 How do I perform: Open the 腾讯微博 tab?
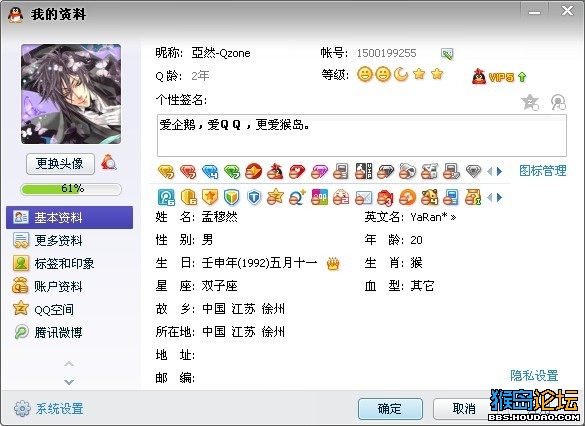coord(69,332)
